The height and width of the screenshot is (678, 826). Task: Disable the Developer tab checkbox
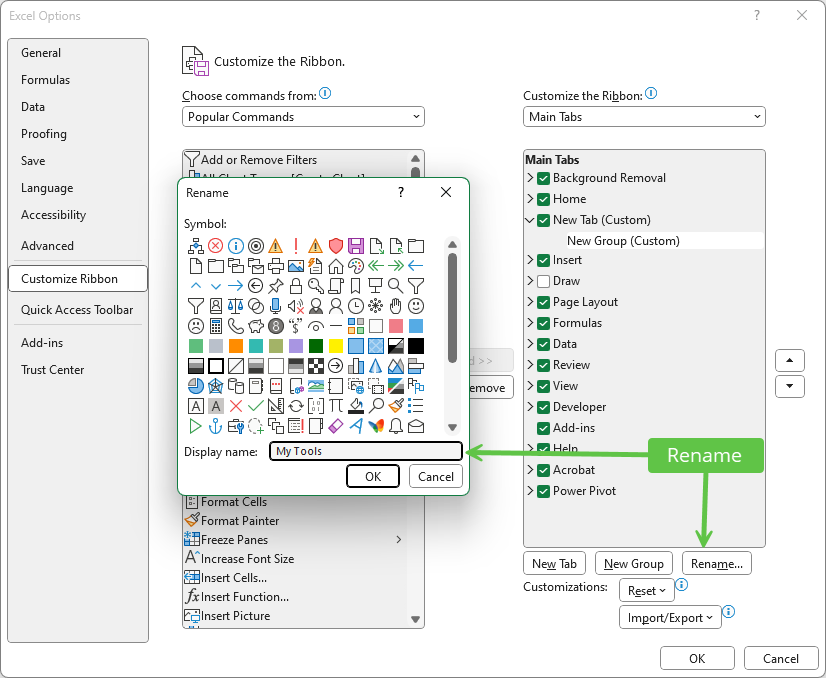544,407
